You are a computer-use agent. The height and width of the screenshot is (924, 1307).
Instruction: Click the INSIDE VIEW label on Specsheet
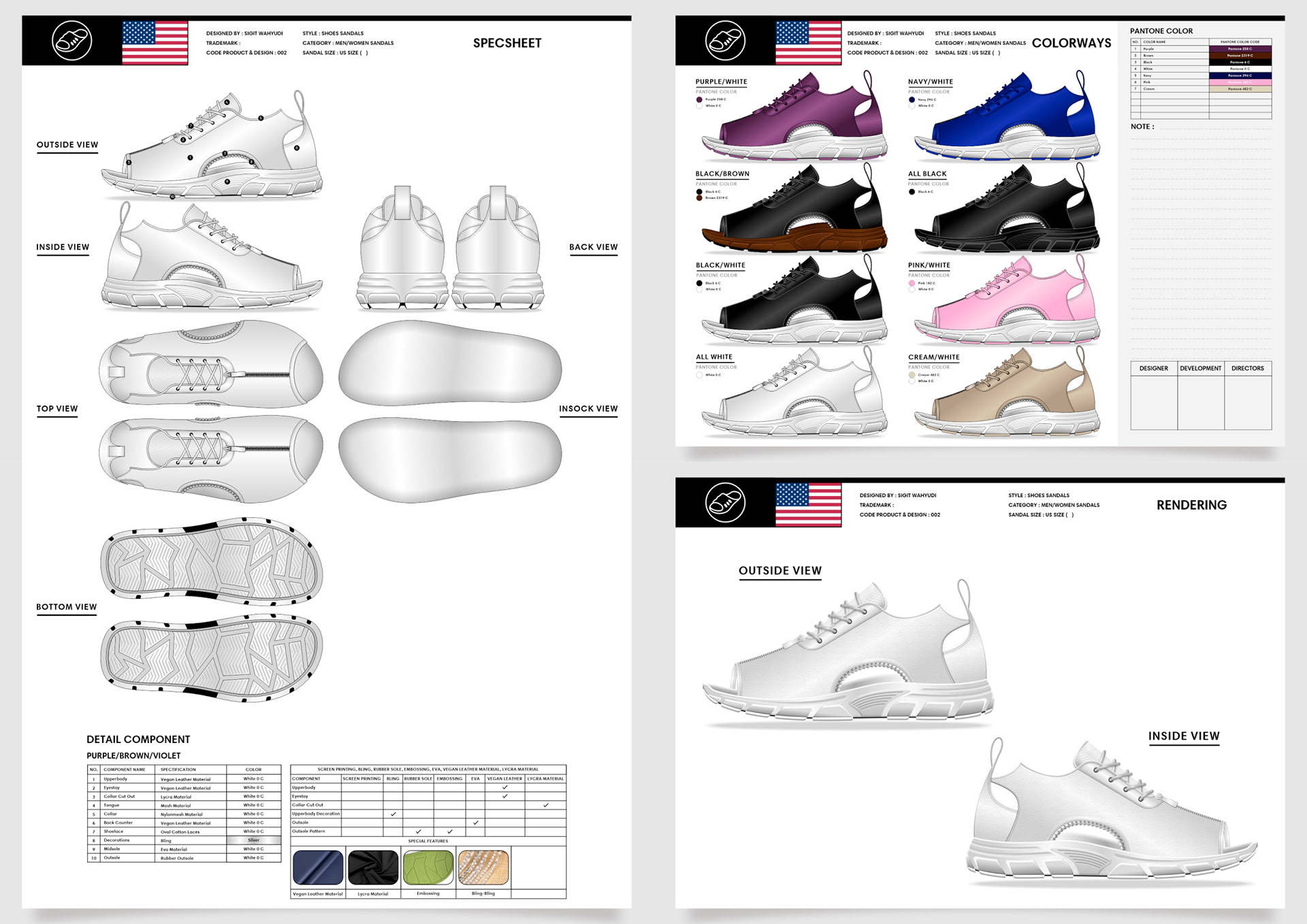(x=63, y=247)
